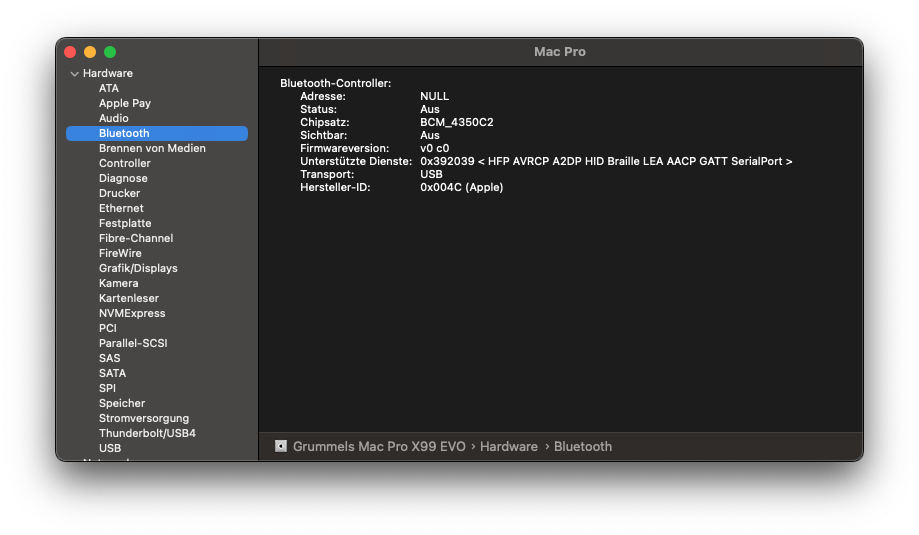Collapse the Hardware tree section

[74, 74]
